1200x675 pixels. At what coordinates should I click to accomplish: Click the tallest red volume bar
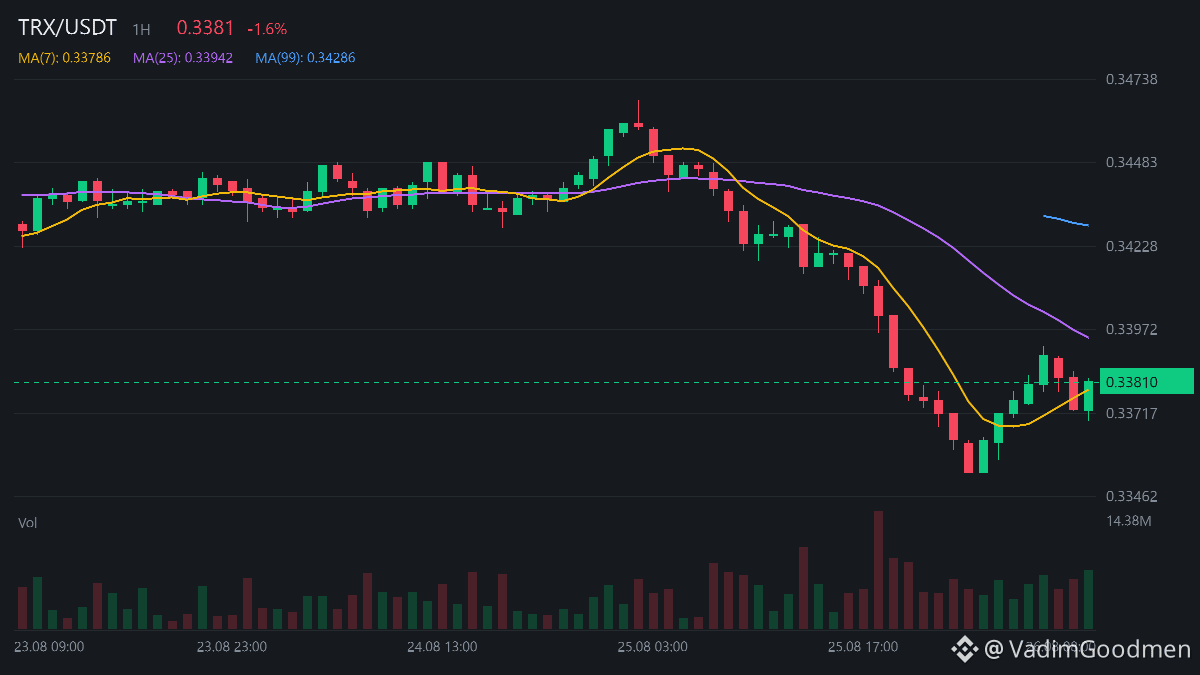[x=878, y=570]
